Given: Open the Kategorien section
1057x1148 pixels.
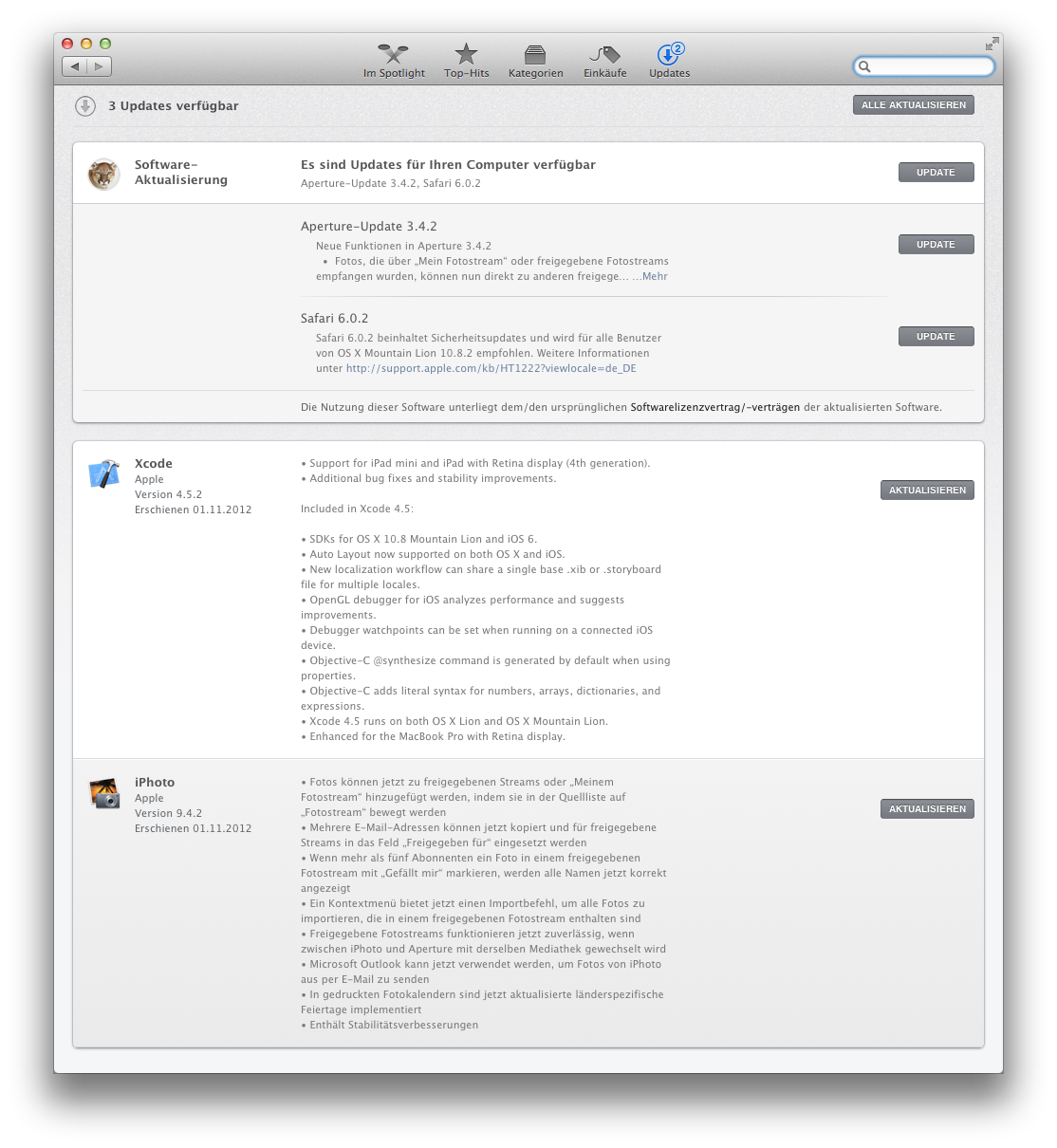Looking at the screenshot, I should tap(535, 61).
